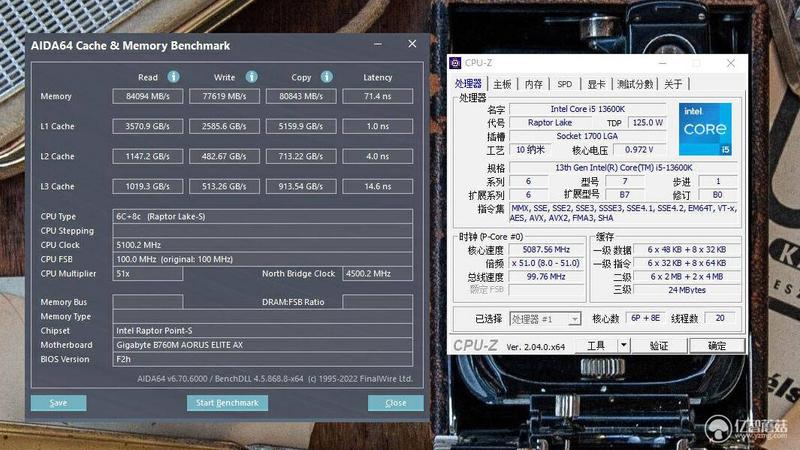Click L3 Cache Read value 1019.3 GB/s

pos(147,186)
